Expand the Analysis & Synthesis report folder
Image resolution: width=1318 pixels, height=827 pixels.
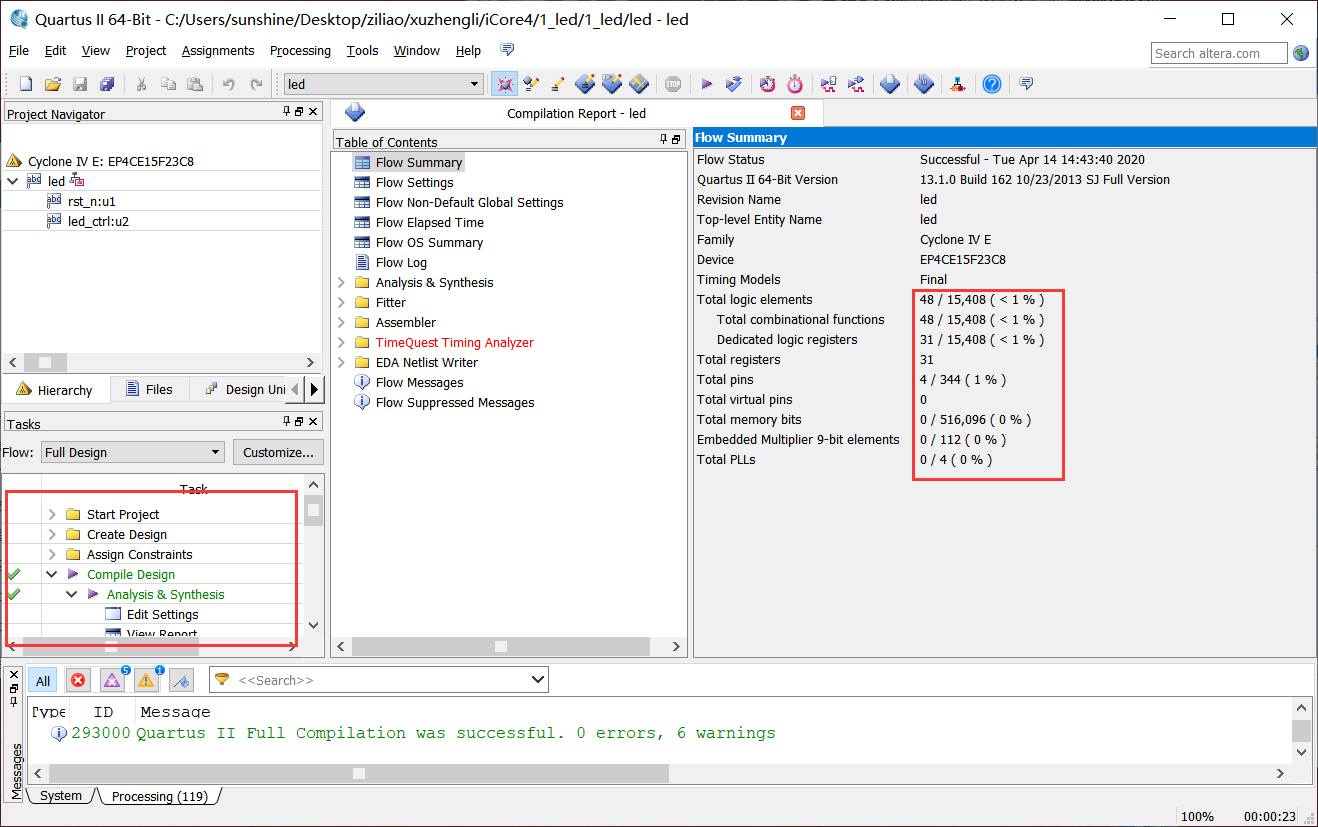pos(341,283)
